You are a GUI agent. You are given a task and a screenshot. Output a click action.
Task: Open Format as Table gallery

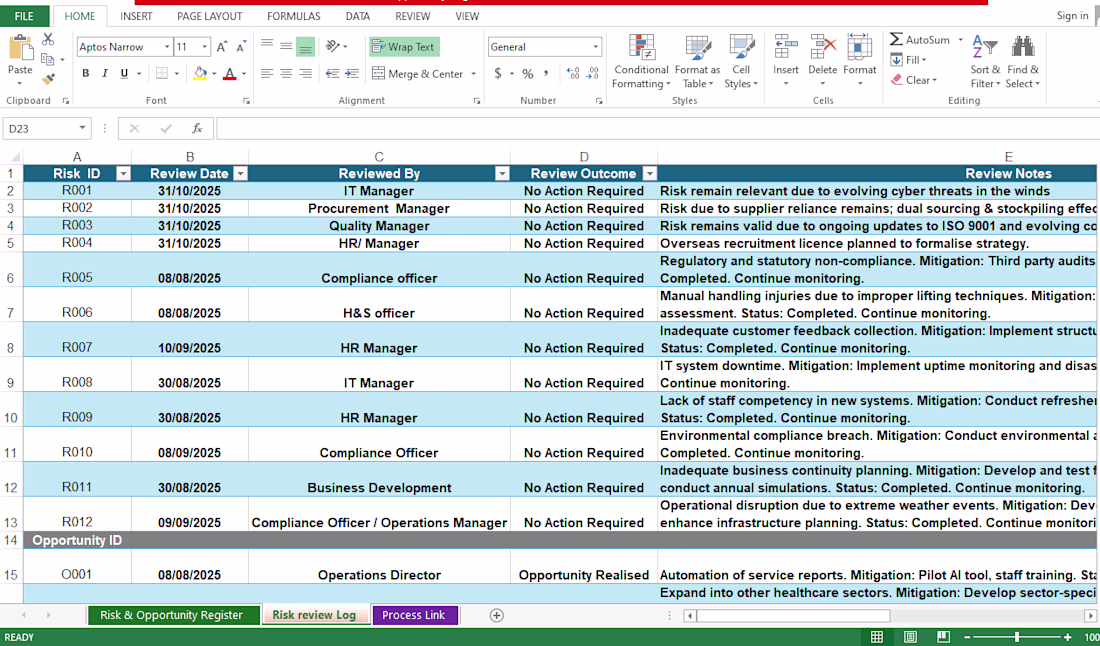pos(697,62)
